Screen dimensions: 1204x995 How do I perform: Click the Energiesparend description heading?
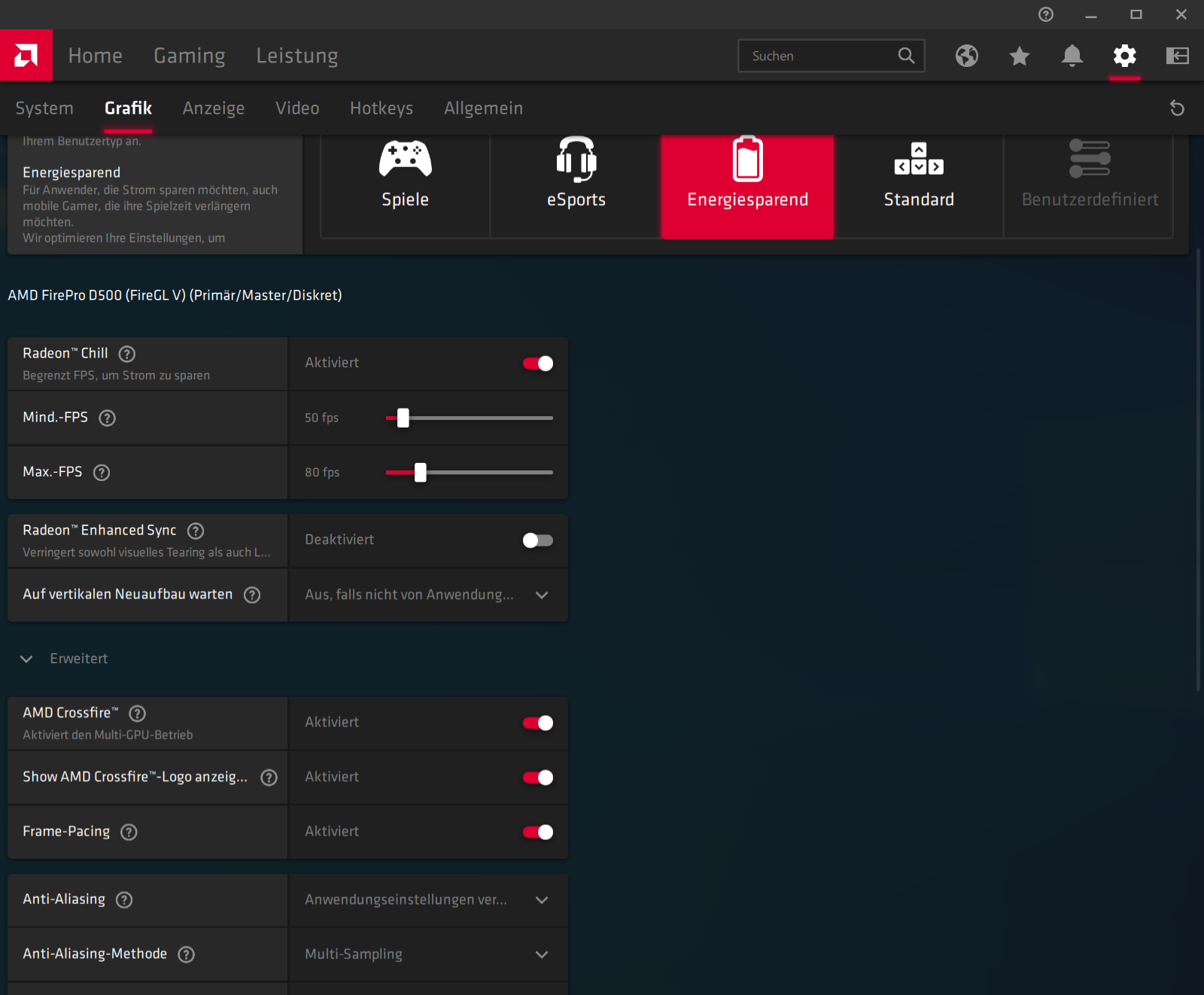tap(71, 172)
